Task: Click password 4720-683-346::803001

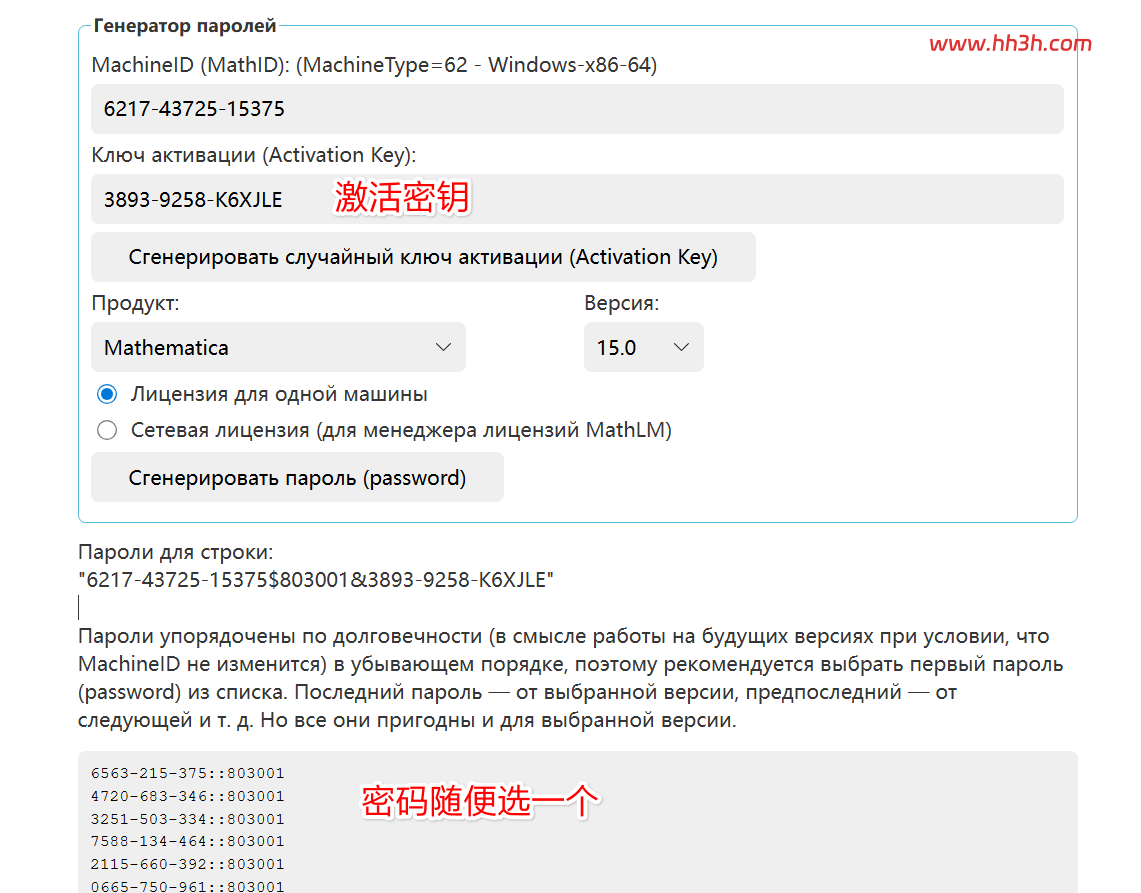Action: tap(188, 796)
